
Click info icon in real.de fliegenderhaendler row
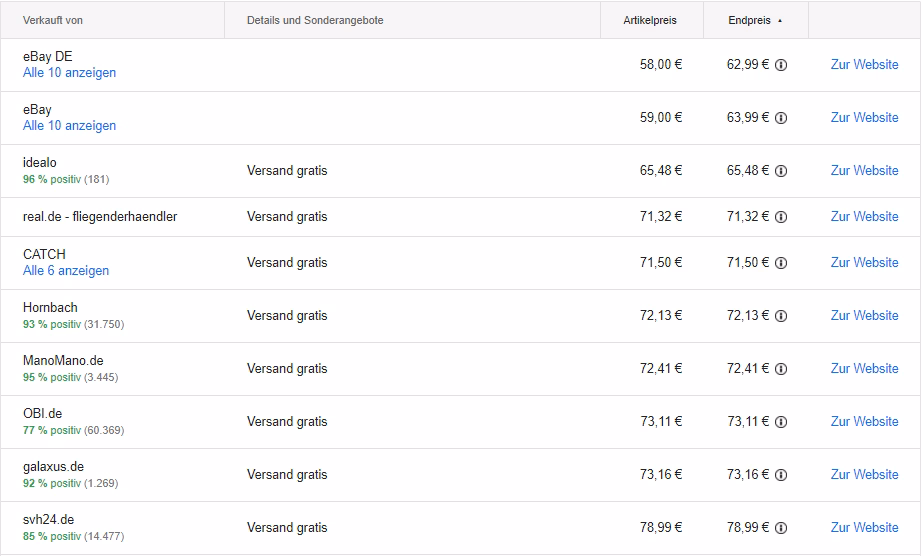point(781,217)
